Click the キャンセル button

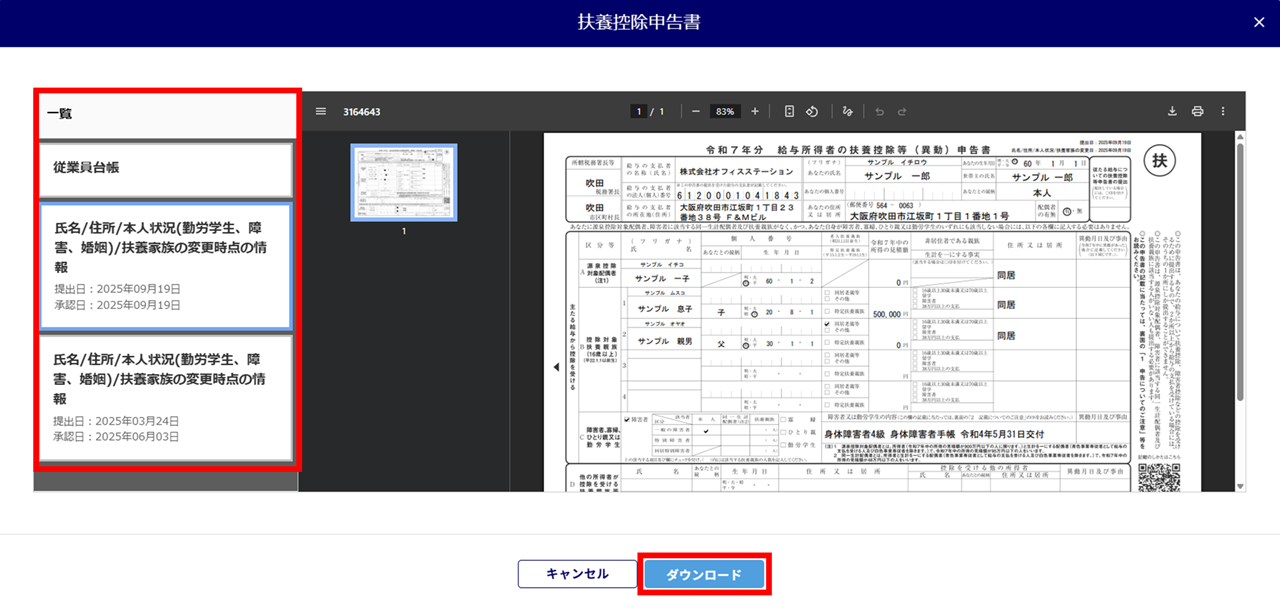(x=577, y=574)
